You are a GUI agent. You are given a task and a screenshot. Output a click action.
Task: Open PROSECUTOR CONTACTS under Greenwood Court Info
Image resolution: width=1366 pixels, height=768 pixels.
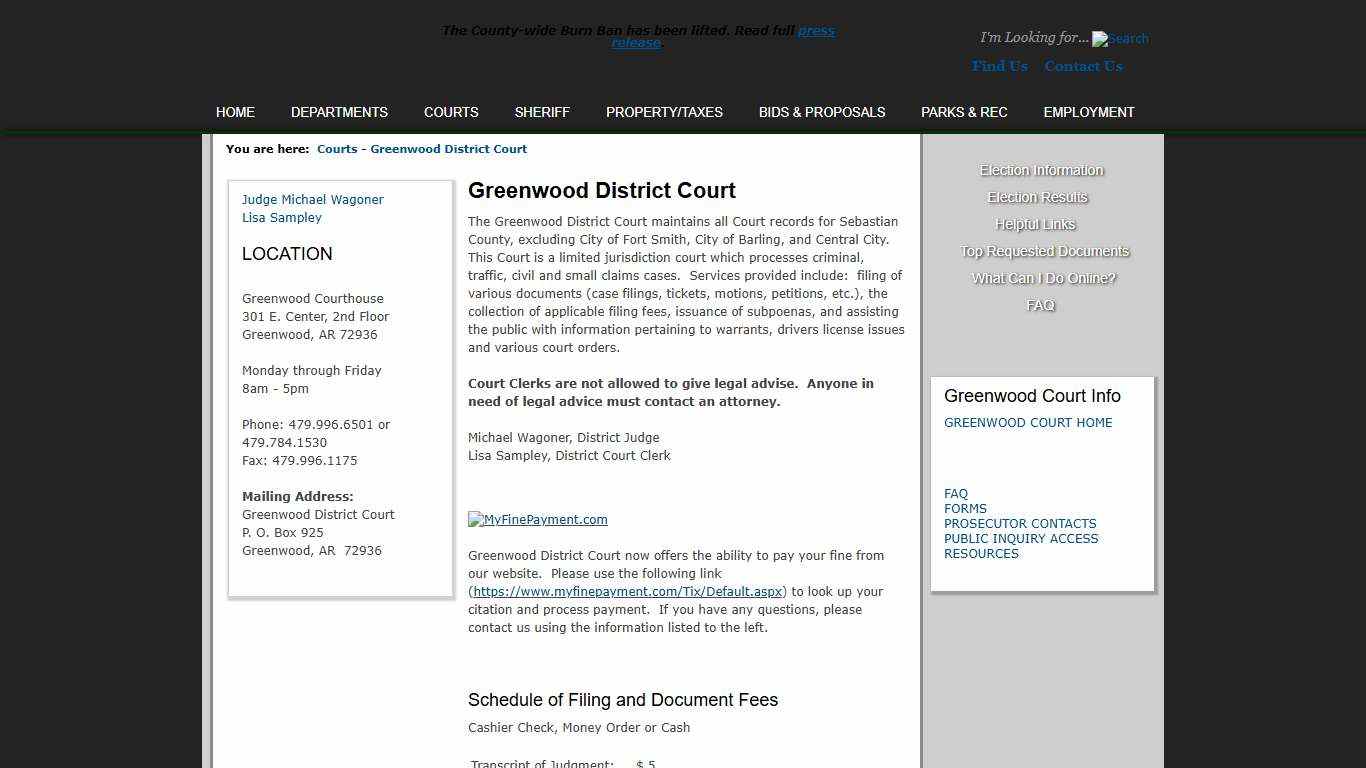pyautogui.click(x=1020, y=523)
